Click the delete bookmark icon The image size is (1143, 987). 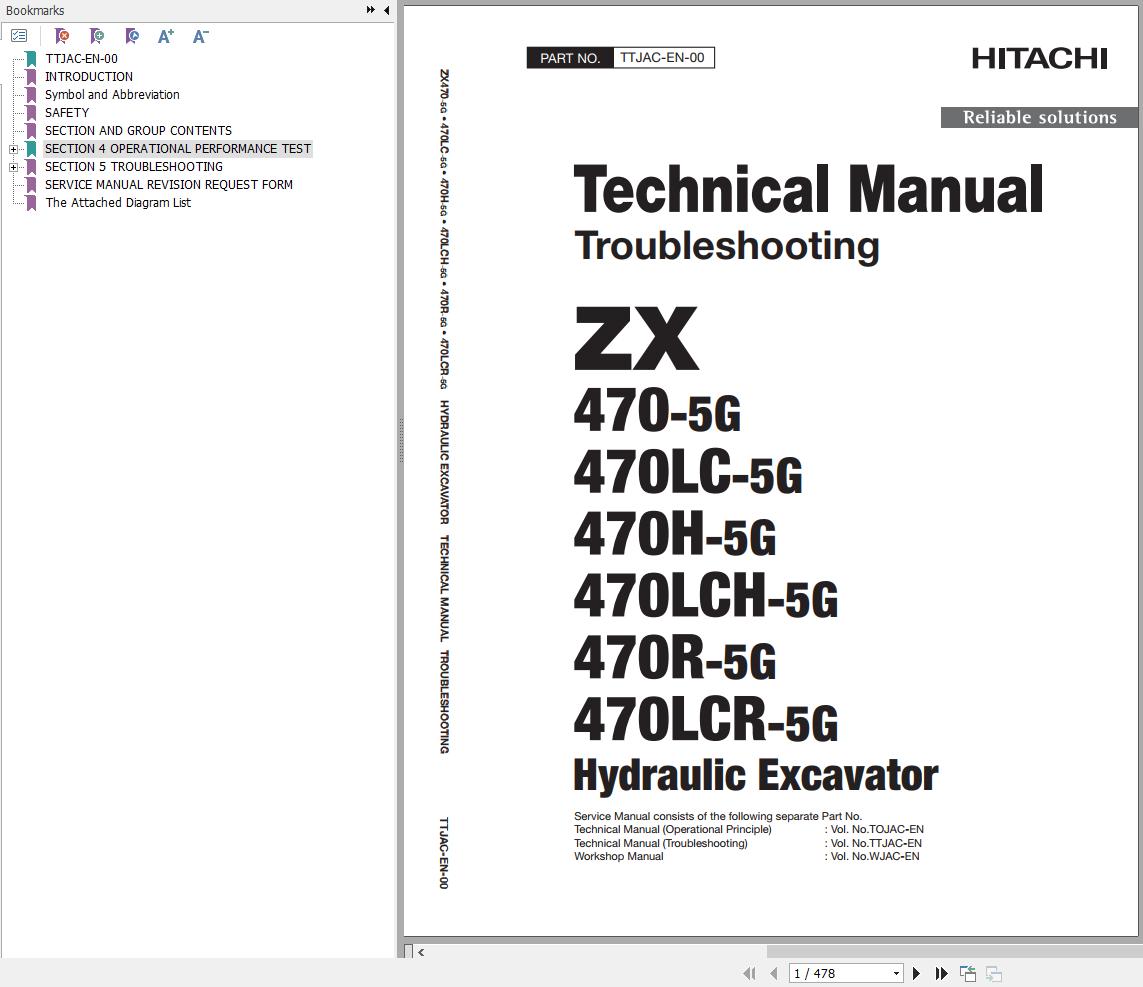(62, 36)
